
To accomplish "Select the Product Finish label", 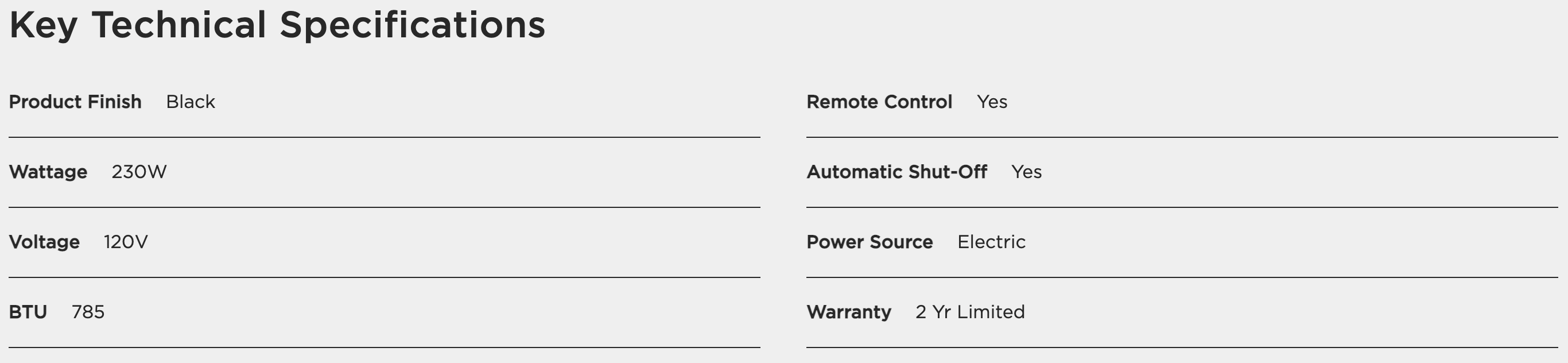I will tap(75, 102).
